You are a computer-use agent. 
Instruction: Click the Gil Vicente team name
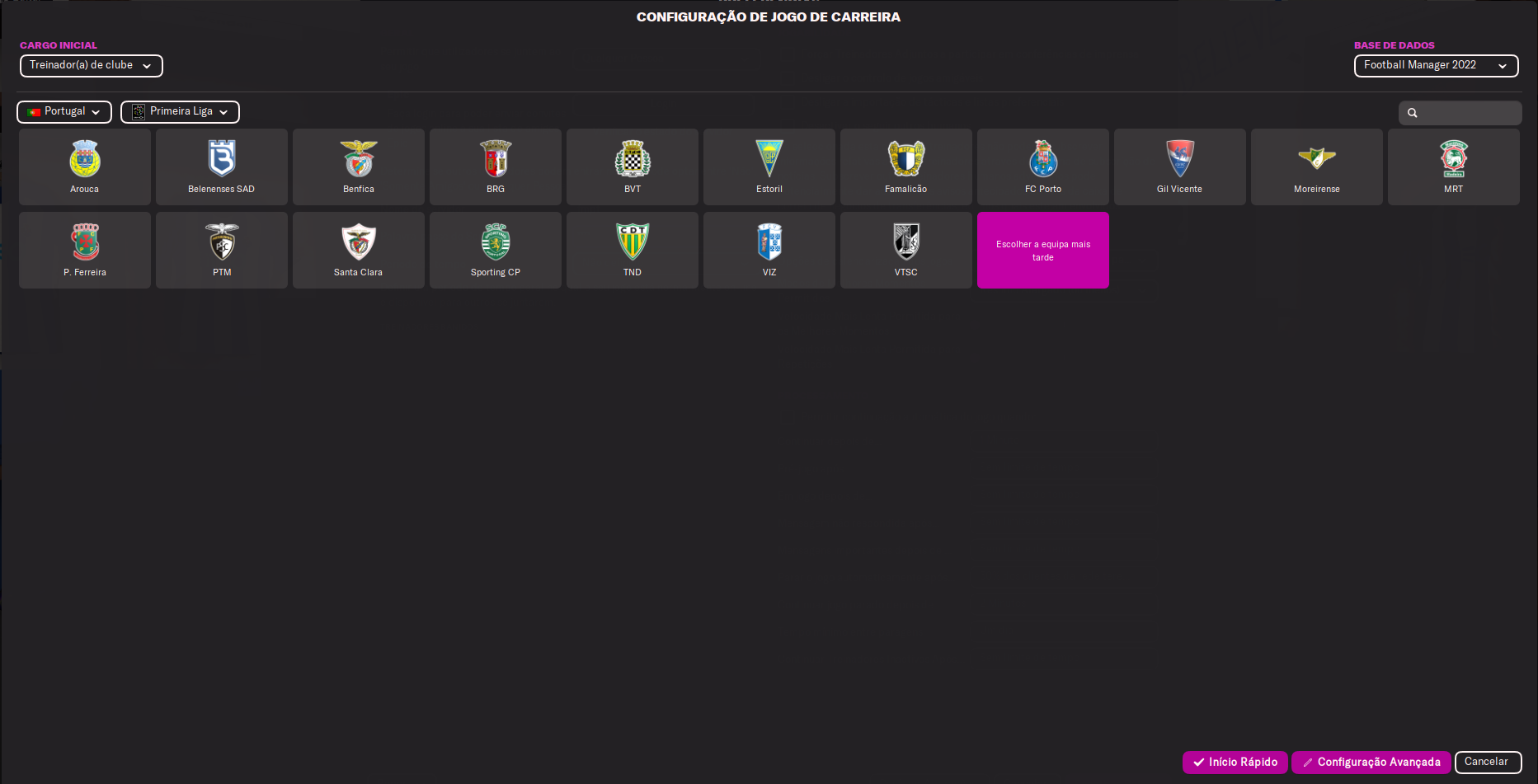tap(1180, 190)
